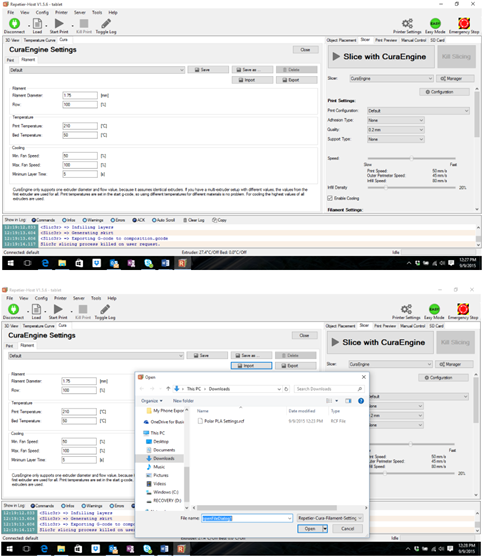Switch to Manual Control tab in upper window
This screenshot has width=483, height=558.
pos(414,40)
